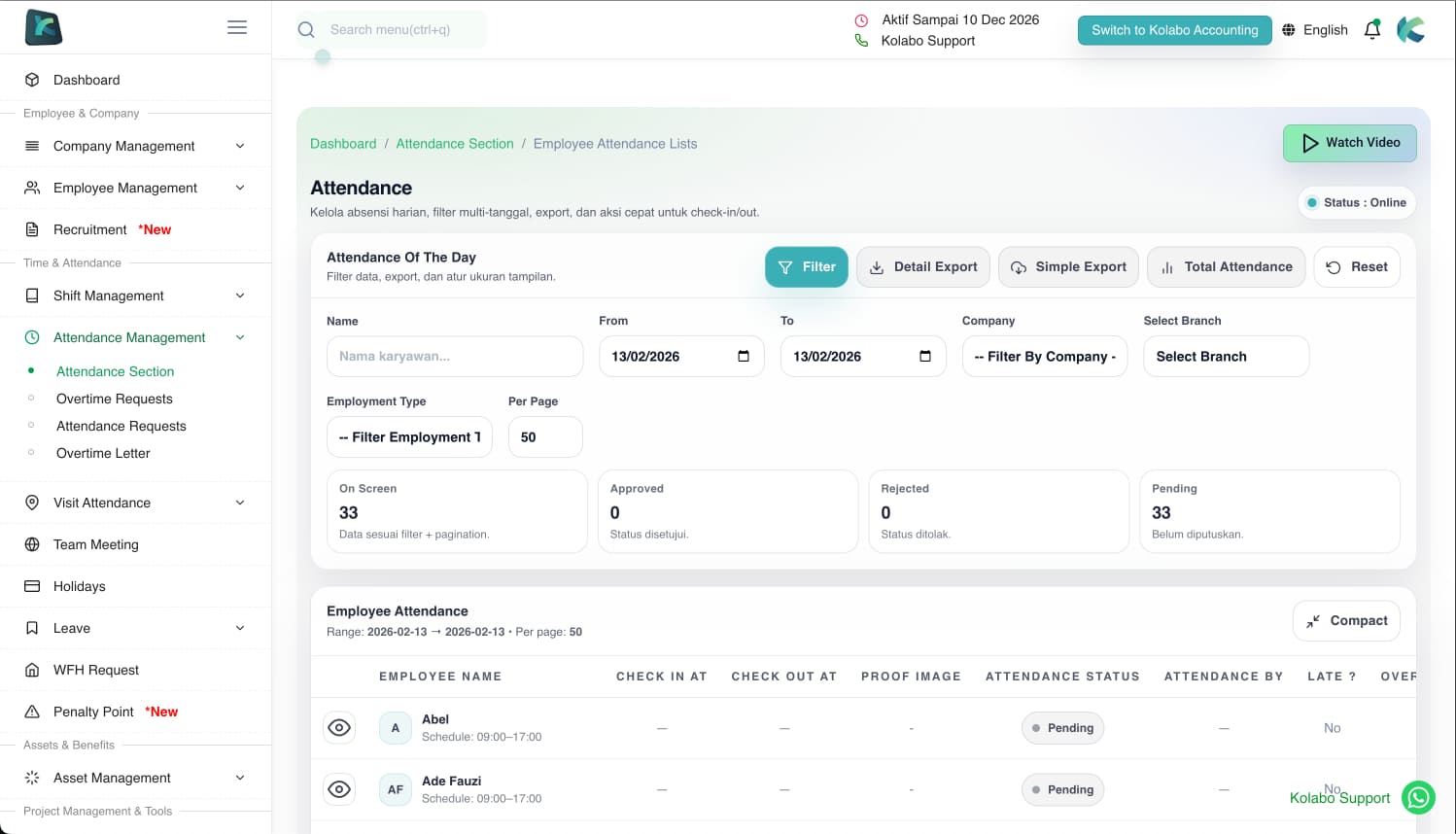Click Switch to Kolabo Accounting button
The height and width of the screenshot is (834, 1456).
click(x=1174, y=30)
